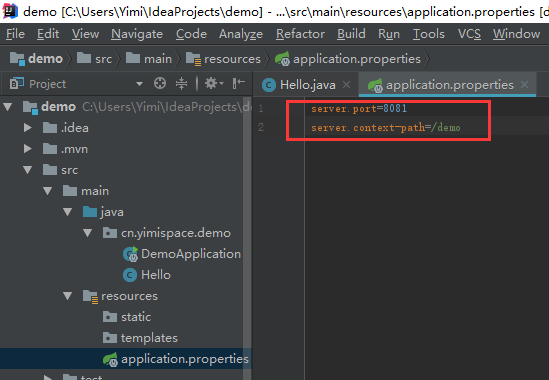Click the DemoApplication Spring class icon
The width and height of the screenshot is (549, 380).
[x=131, y=254]
